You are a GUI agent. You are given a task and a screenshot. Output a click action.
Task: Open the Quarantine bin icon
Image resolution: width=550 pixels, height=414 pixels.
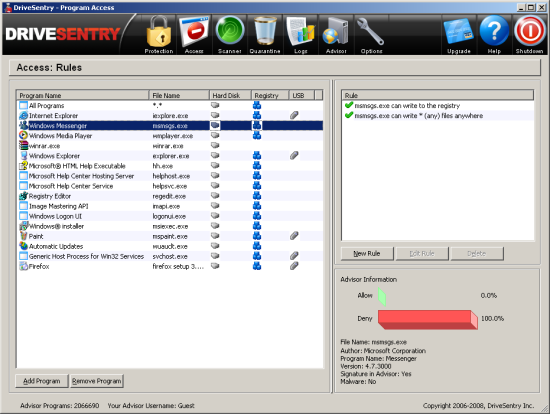coord(265,34)
